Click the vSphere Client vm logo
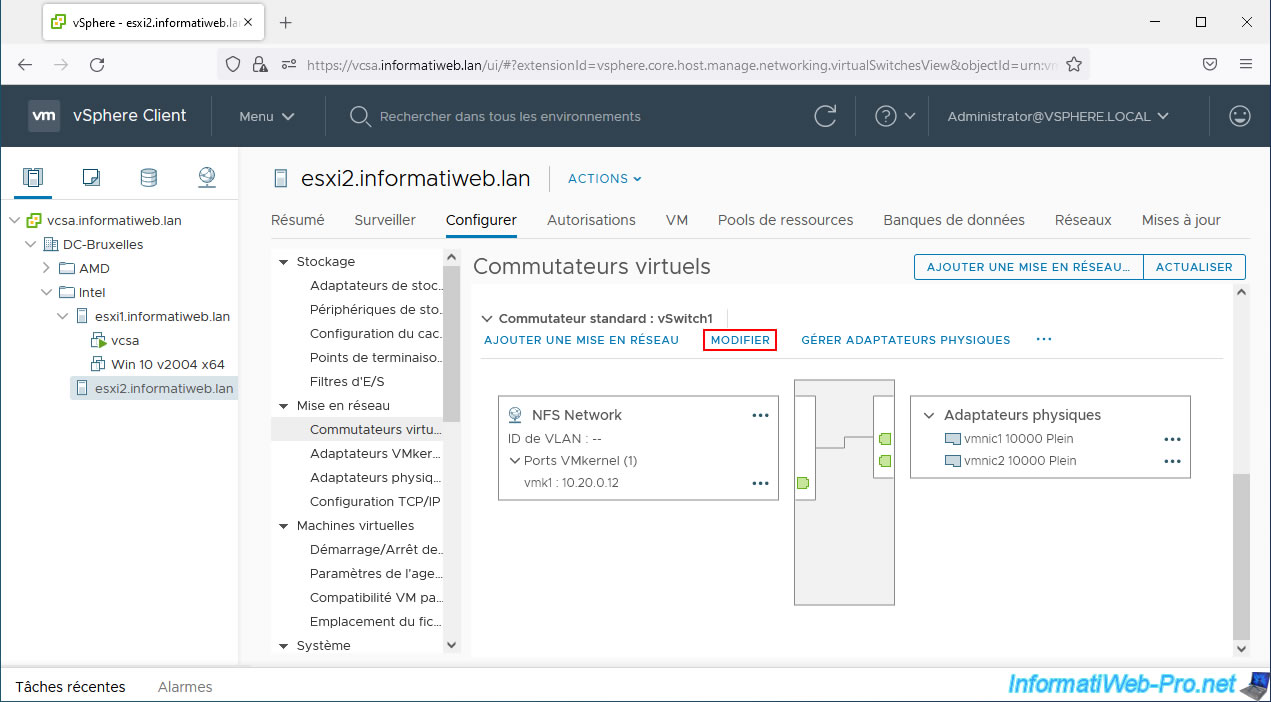 coord(44,116)
